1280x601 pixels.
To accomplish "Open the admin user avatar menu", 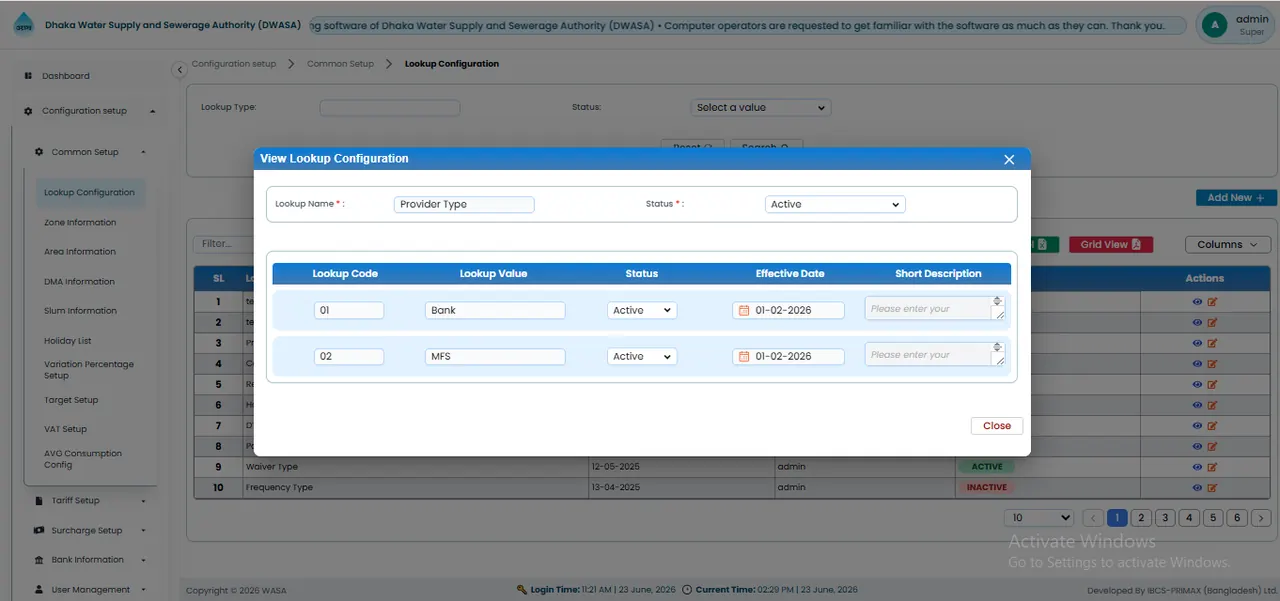I will pos(1215,25).
